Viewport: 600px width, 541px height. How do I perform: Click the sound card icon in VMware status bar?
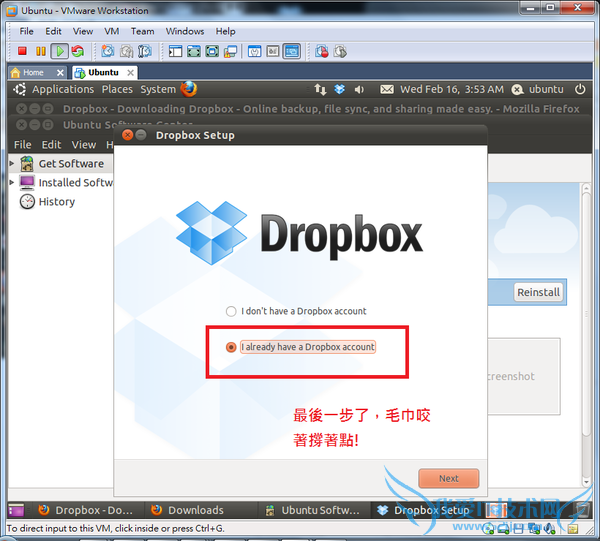(549, 529)
